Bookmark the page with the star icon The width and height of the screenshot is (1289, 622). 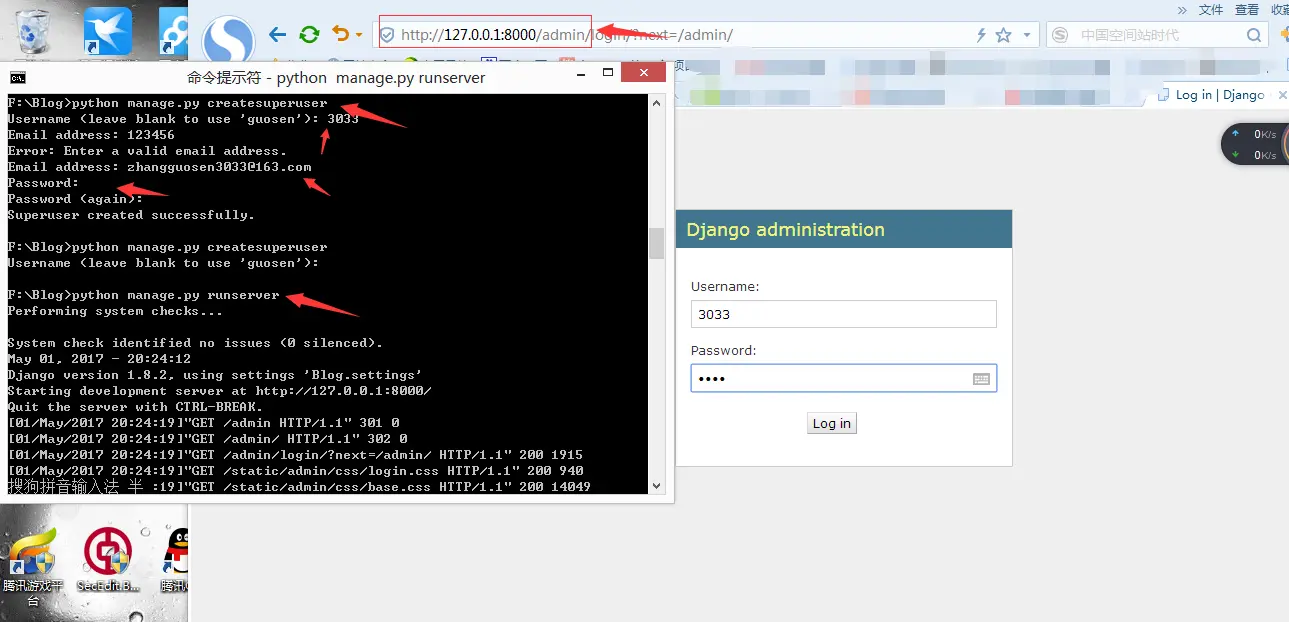(1004, 35)
